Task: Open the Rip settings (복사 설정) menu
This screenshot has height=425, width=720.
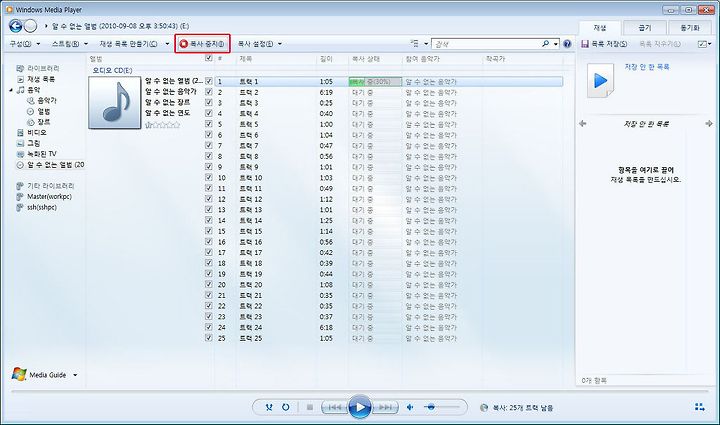Action: 259,44
